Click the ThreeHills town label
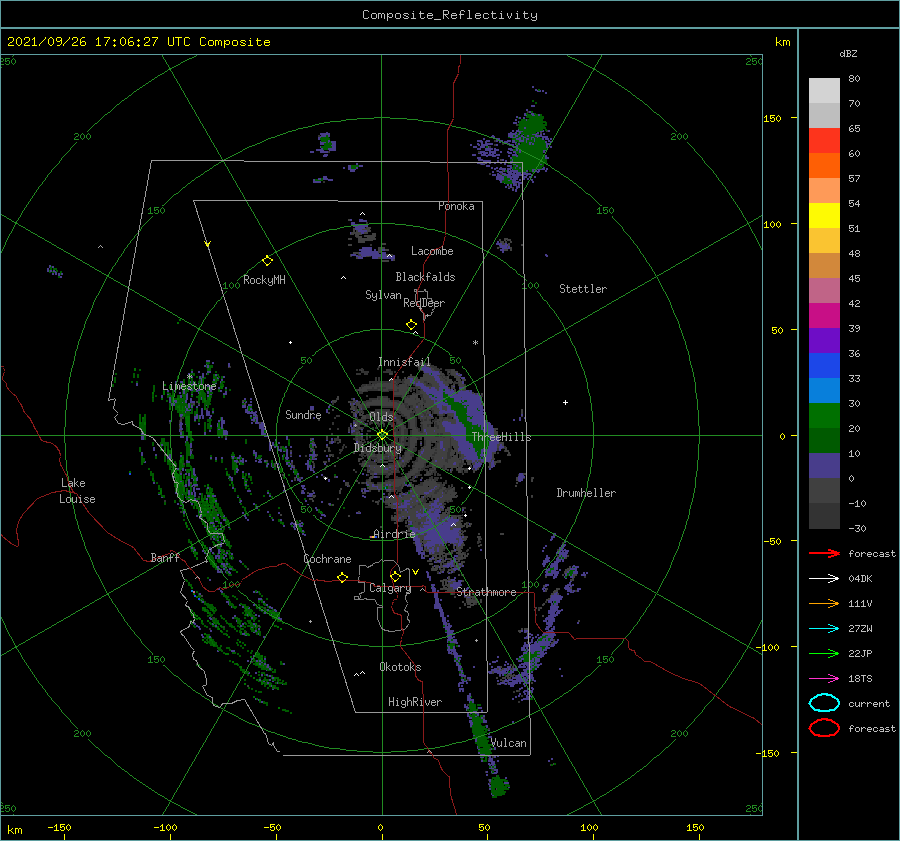900x841 pixels. pos(502,437)
